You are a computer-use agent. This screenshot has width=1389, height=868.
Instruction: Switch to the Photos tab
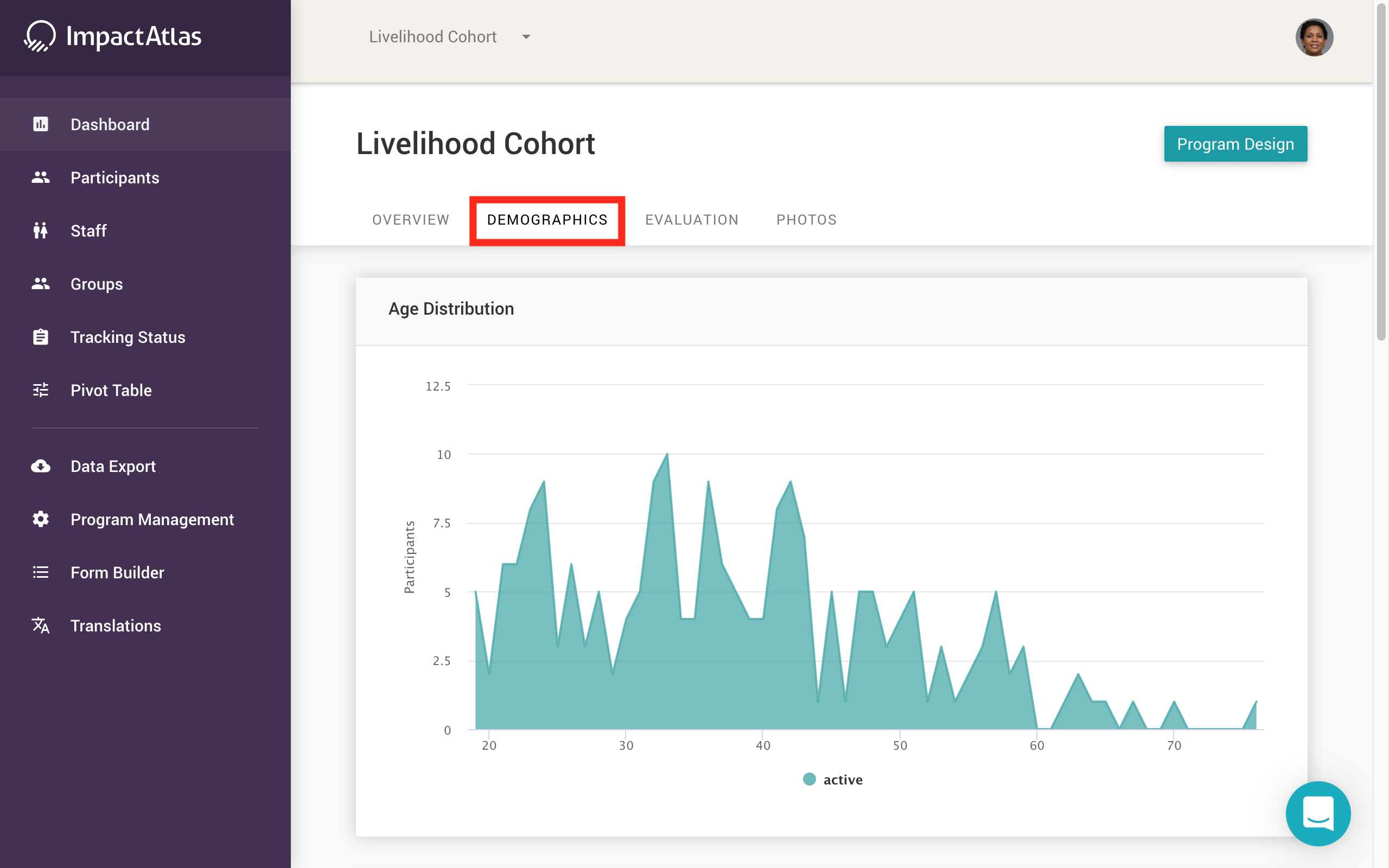pyautogui.click(x=806, y=220)
